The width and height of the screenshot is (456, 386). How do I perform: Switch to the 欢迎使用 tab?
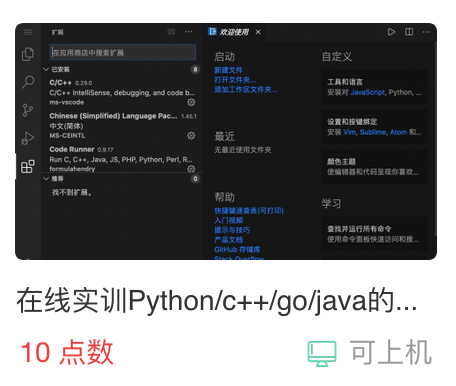point(234,32)
